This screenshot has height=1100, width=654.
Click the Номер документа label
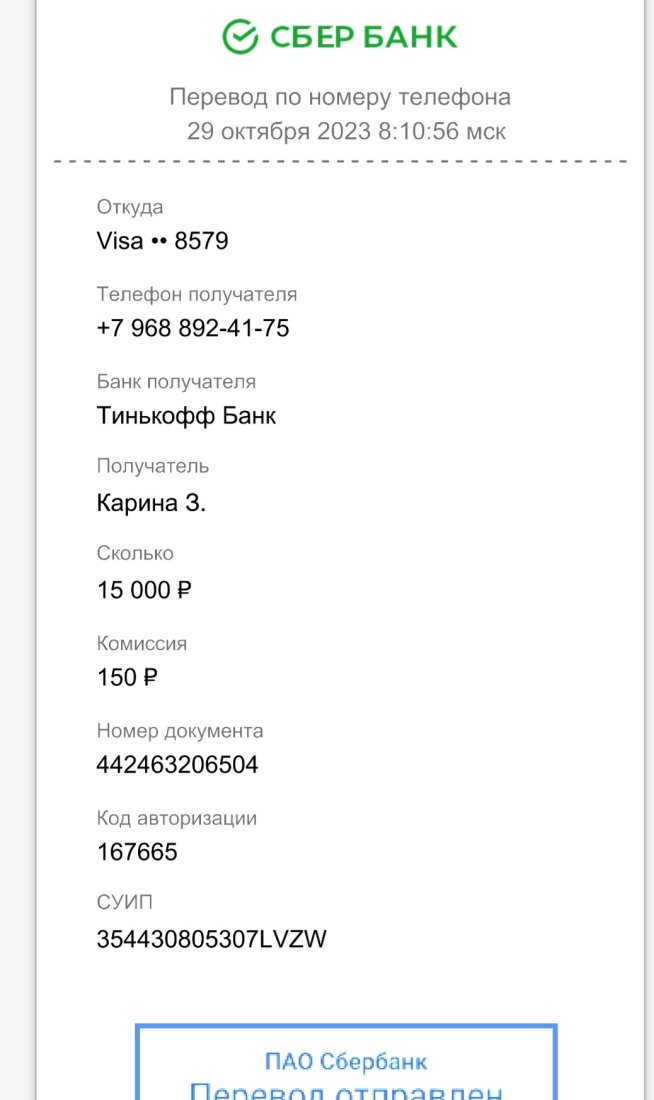(x=180, y=731)
